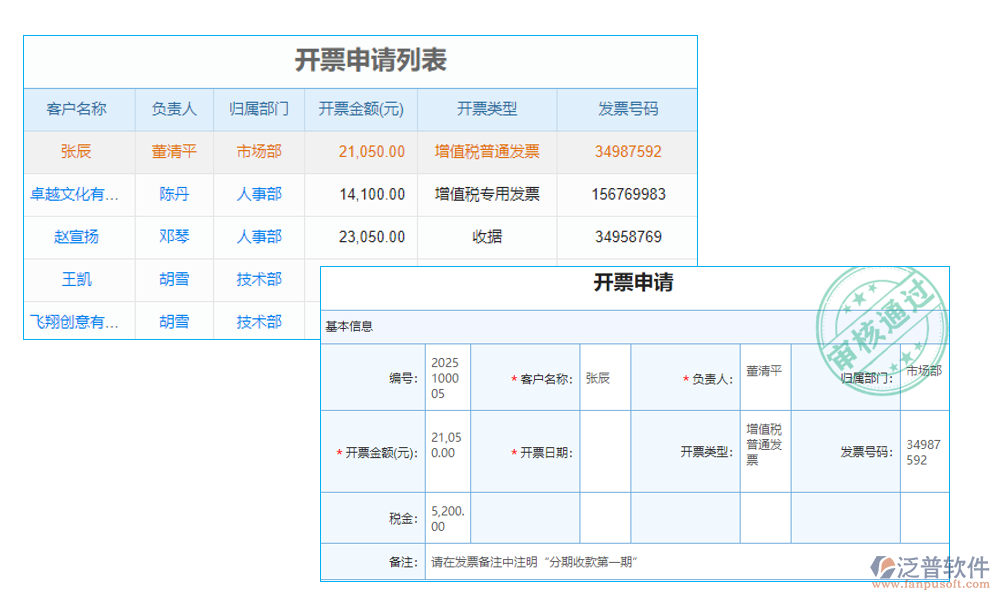Click invoice number 34987592 in 张辰 row
Screen dimensions: 1000x600
[628, 152]
